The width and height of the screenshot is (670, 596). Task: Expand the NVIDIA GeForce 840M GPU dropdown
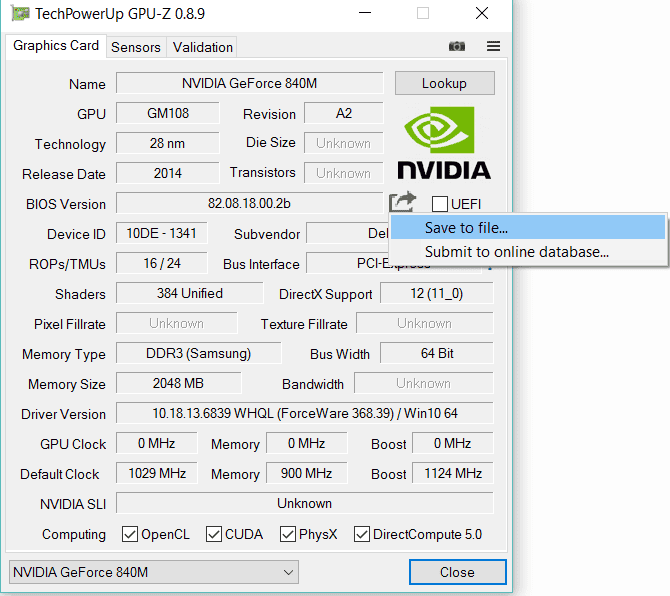[154, 572]
